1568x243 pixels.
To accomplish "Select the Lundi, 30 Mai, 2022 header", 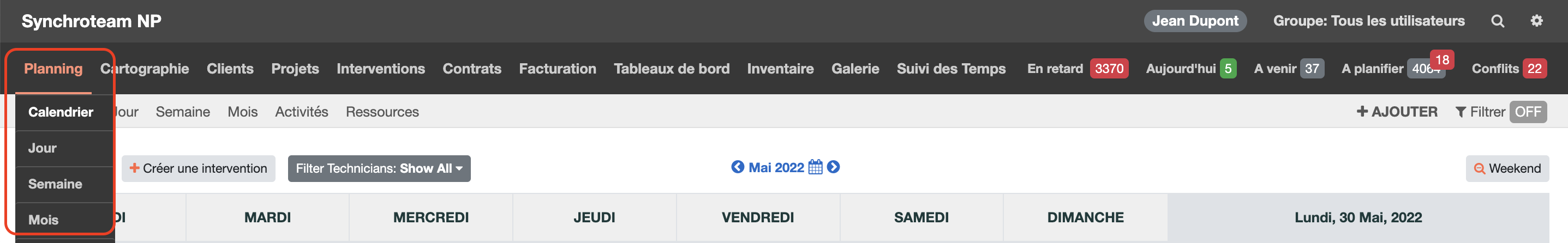I will coord(1357,217).
